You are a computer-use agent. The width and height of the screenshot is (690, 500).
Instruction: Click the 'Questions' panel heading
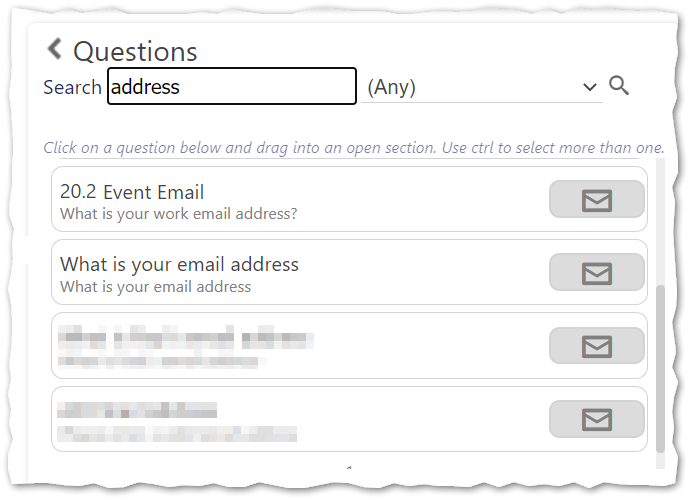135,51
